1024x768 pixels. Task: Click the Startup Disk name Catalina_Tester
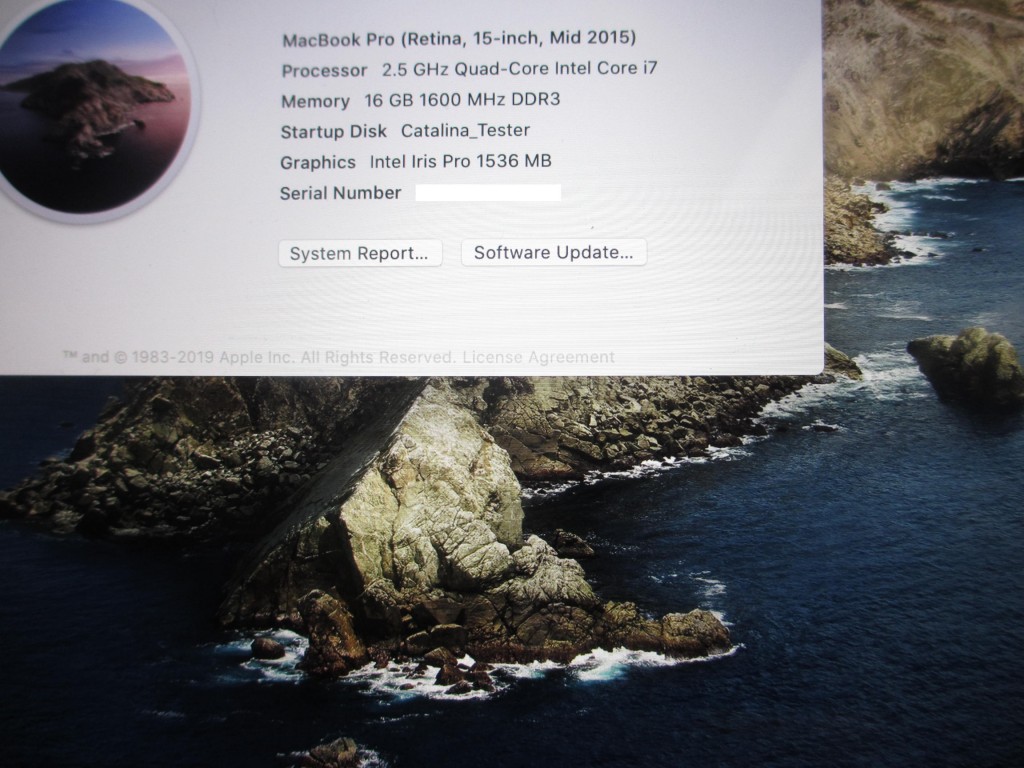pyautogui.click(x=465, y=131)
